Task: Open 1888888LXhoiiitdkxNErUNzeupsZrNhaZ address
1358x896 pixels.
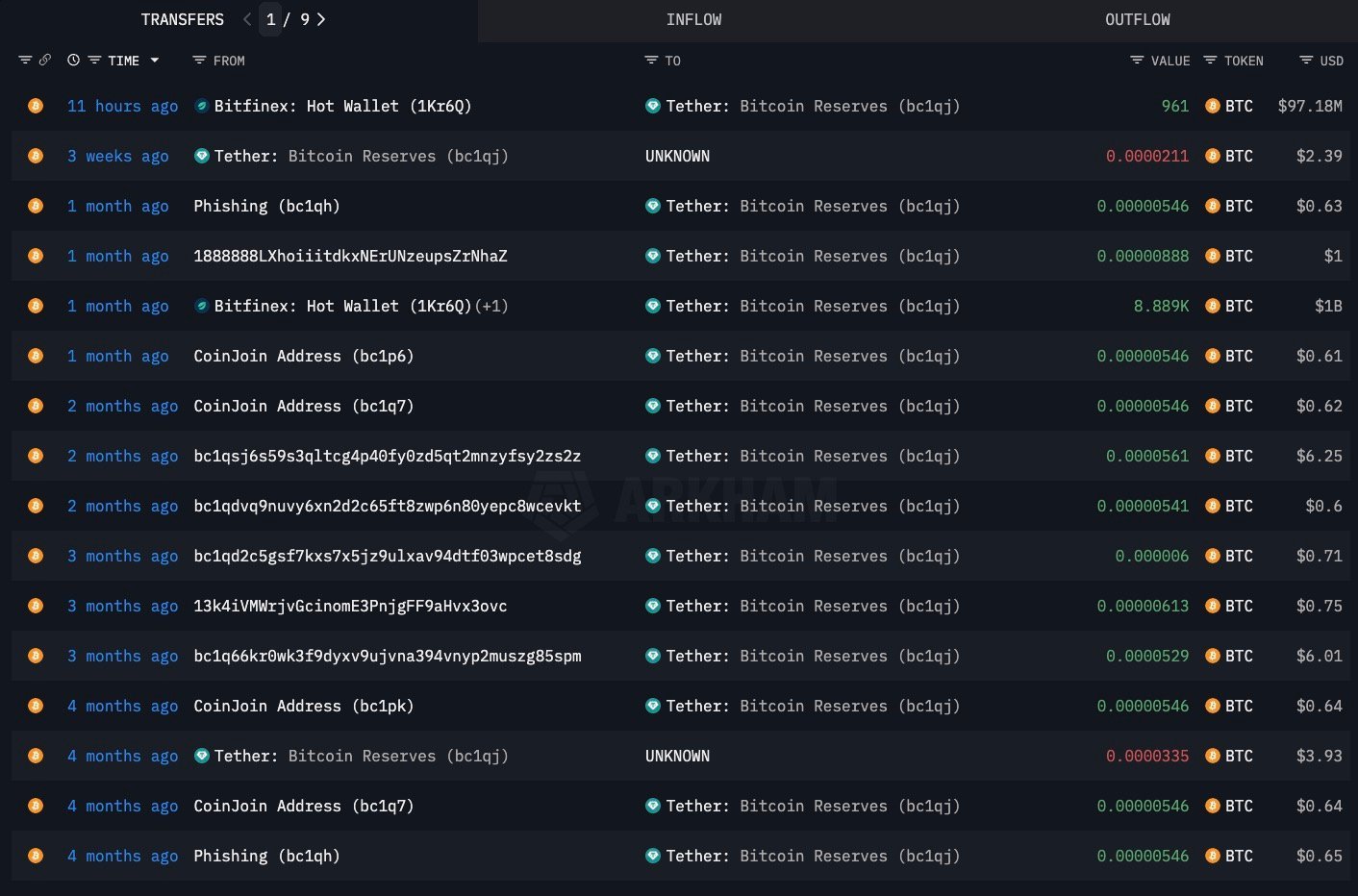Action: pos(350,256)
